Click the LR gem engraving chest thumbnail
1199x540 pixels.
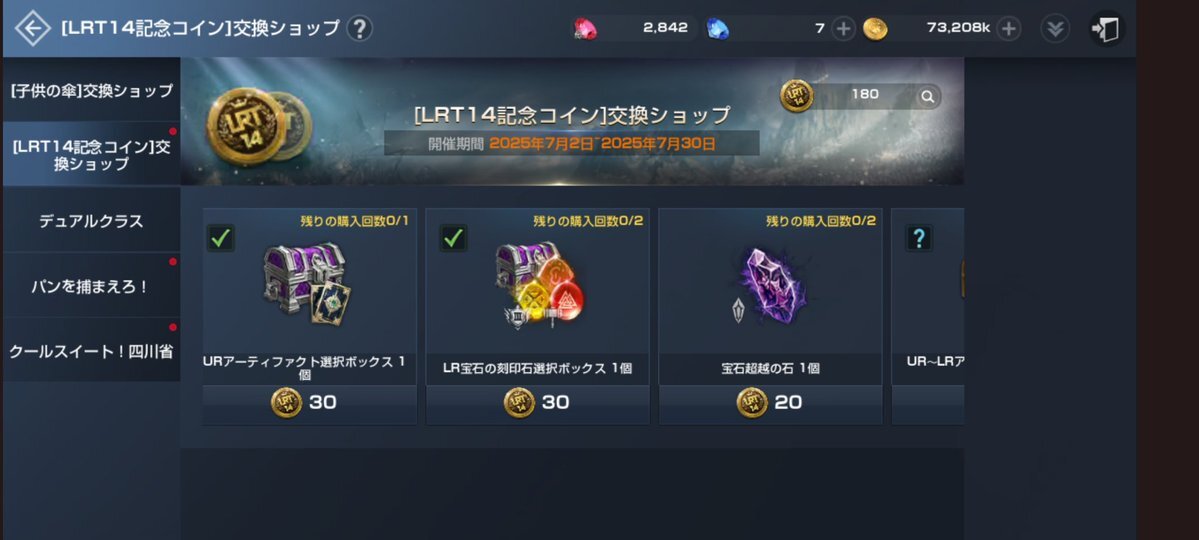tap(538, 283)
